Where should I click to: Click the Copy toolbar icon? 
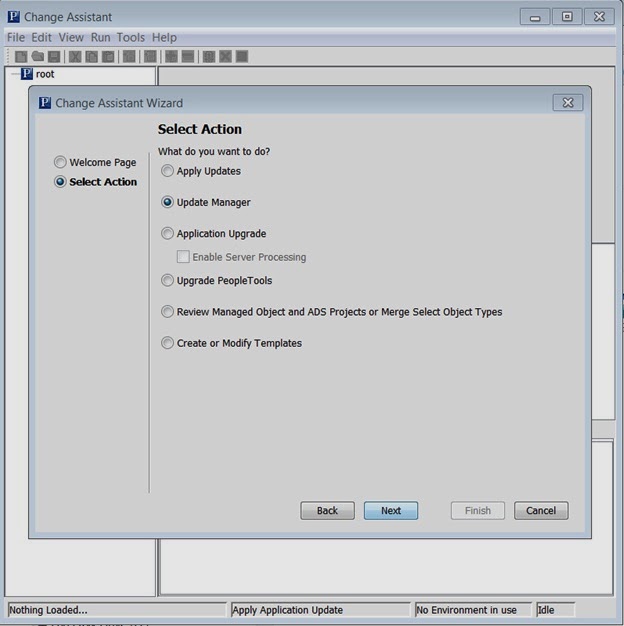[x=91, y=57]
